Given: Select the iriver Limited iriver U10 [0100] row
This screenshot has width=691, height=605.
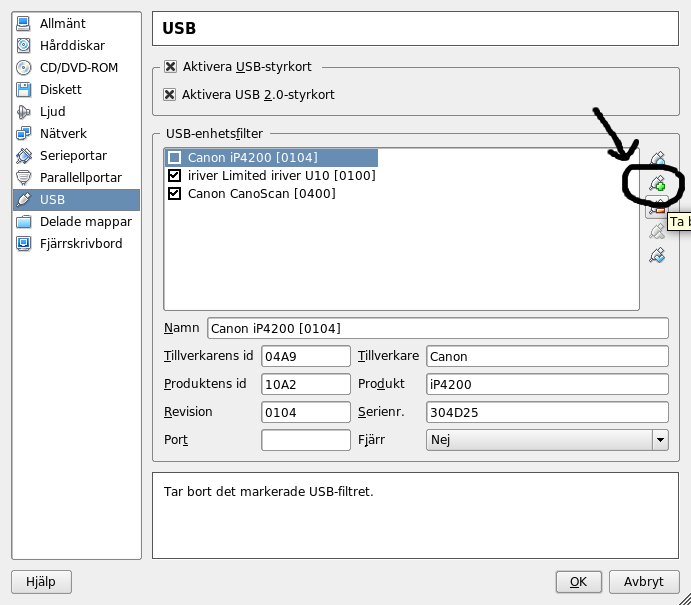Looking at the screenshot, I should [x=271, y=175].
